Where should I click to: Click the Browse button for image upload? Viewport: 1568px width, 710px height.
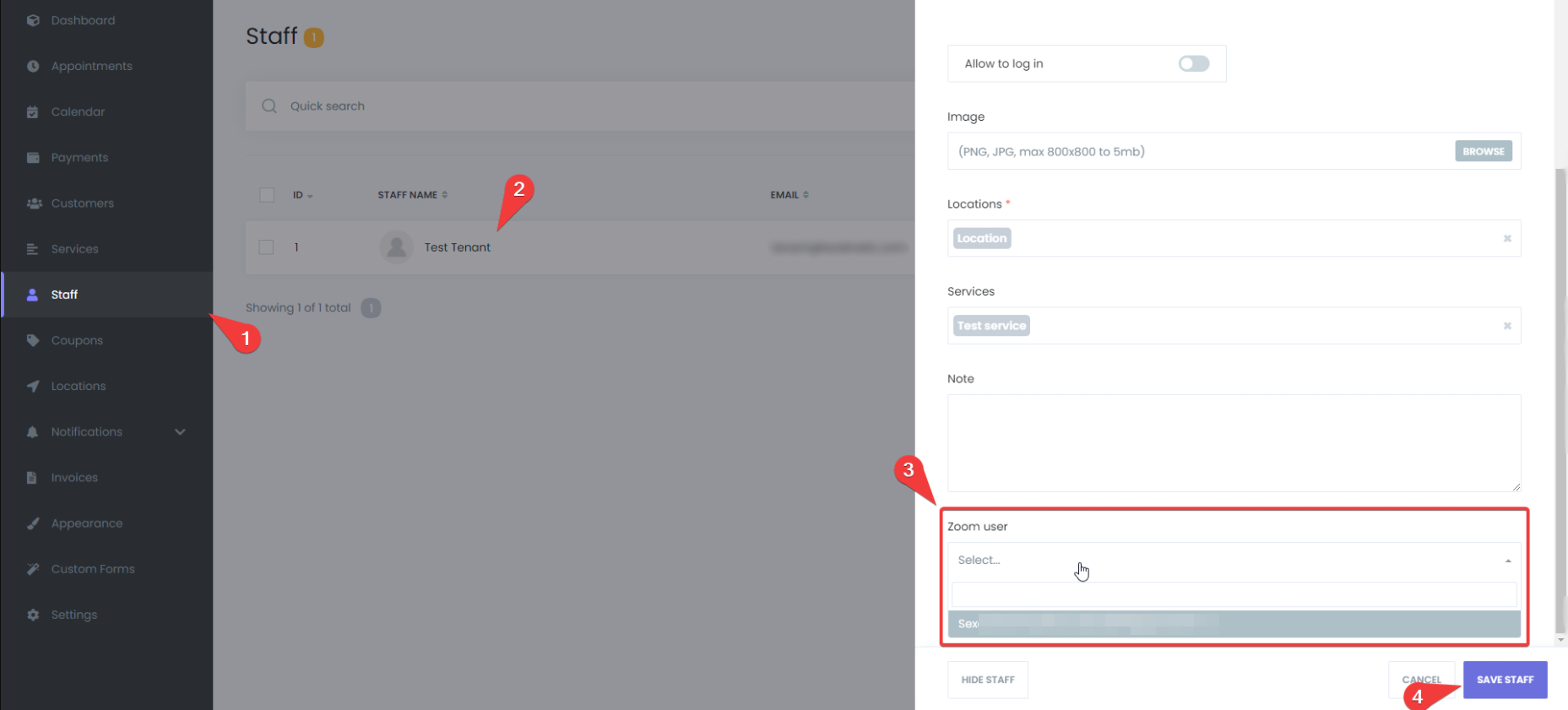click(x=1483, y=152)
